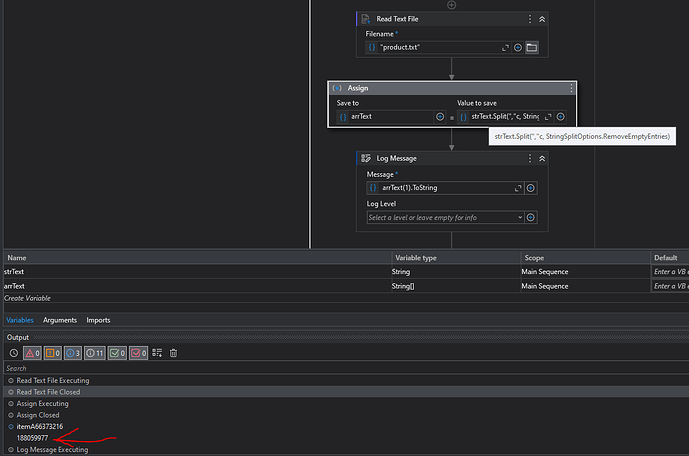
Task: Select the Assign activity header
Action: [x=452, y=88]
